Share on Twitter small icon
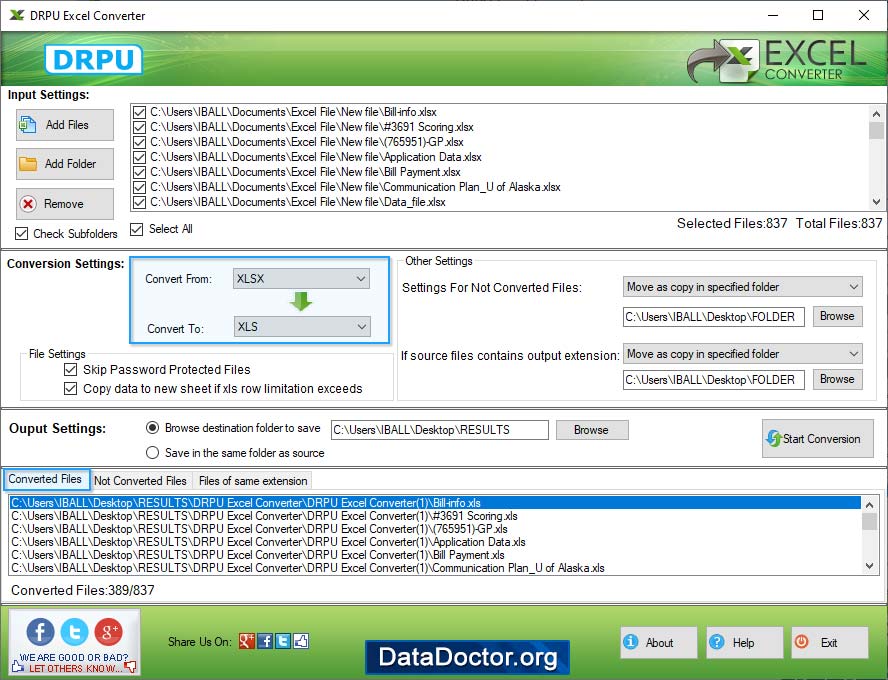Image resolution: width=888 pixels, height=680 pixels. click(283, 641)
